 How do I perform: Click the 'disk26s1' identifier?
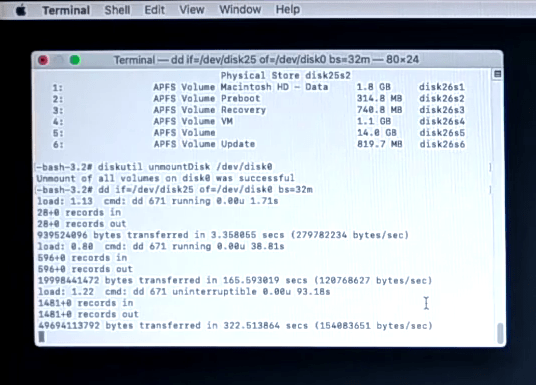point(442,87)
